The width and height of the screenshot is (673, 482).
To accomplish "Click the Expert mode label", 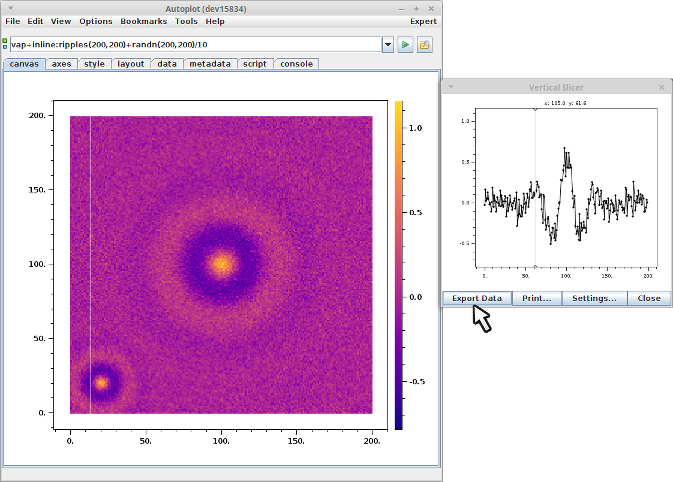I will click(423, 21).
